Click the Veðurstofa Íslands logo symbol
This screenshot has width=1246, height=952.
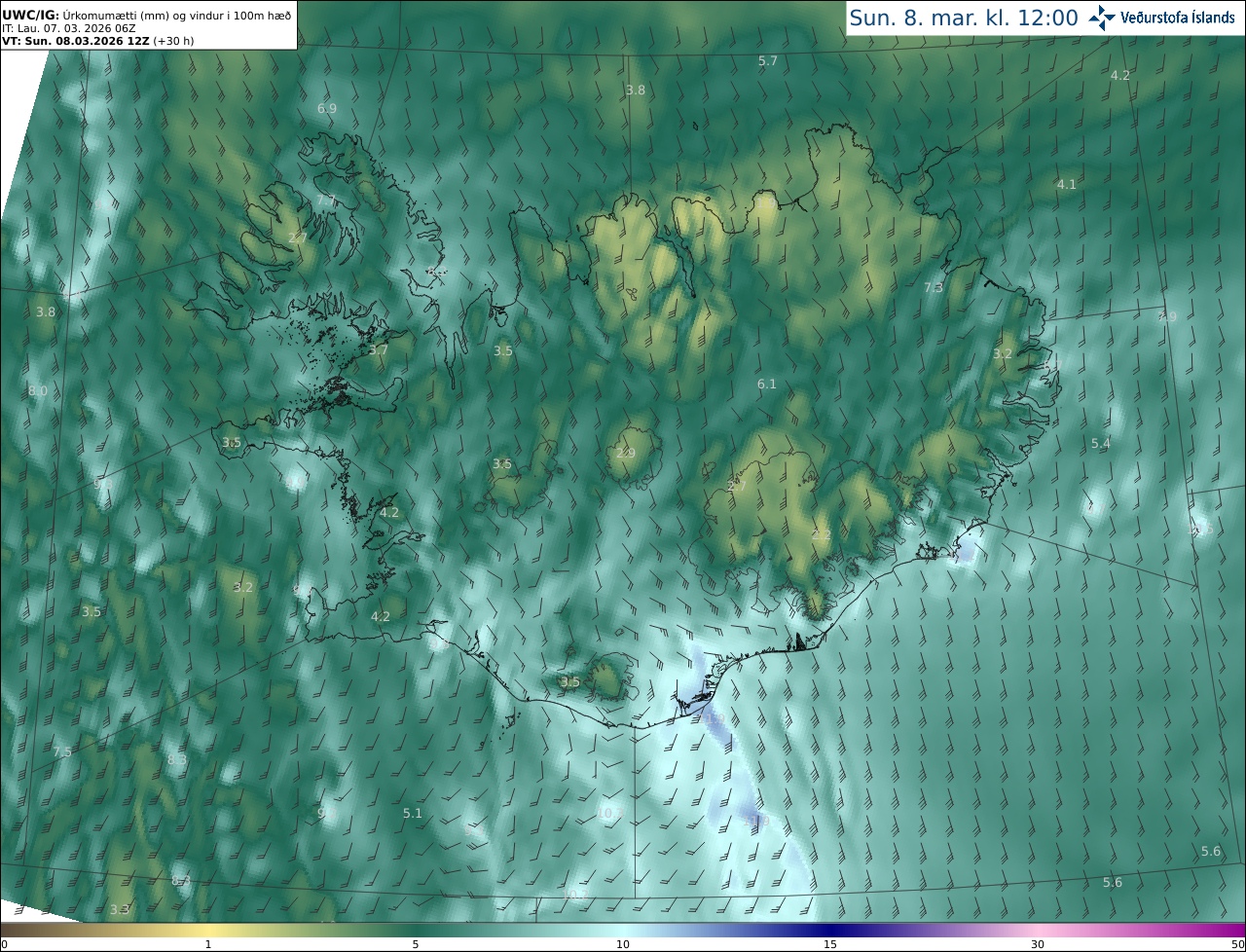pyautogui.click(x=1102, y=18)
